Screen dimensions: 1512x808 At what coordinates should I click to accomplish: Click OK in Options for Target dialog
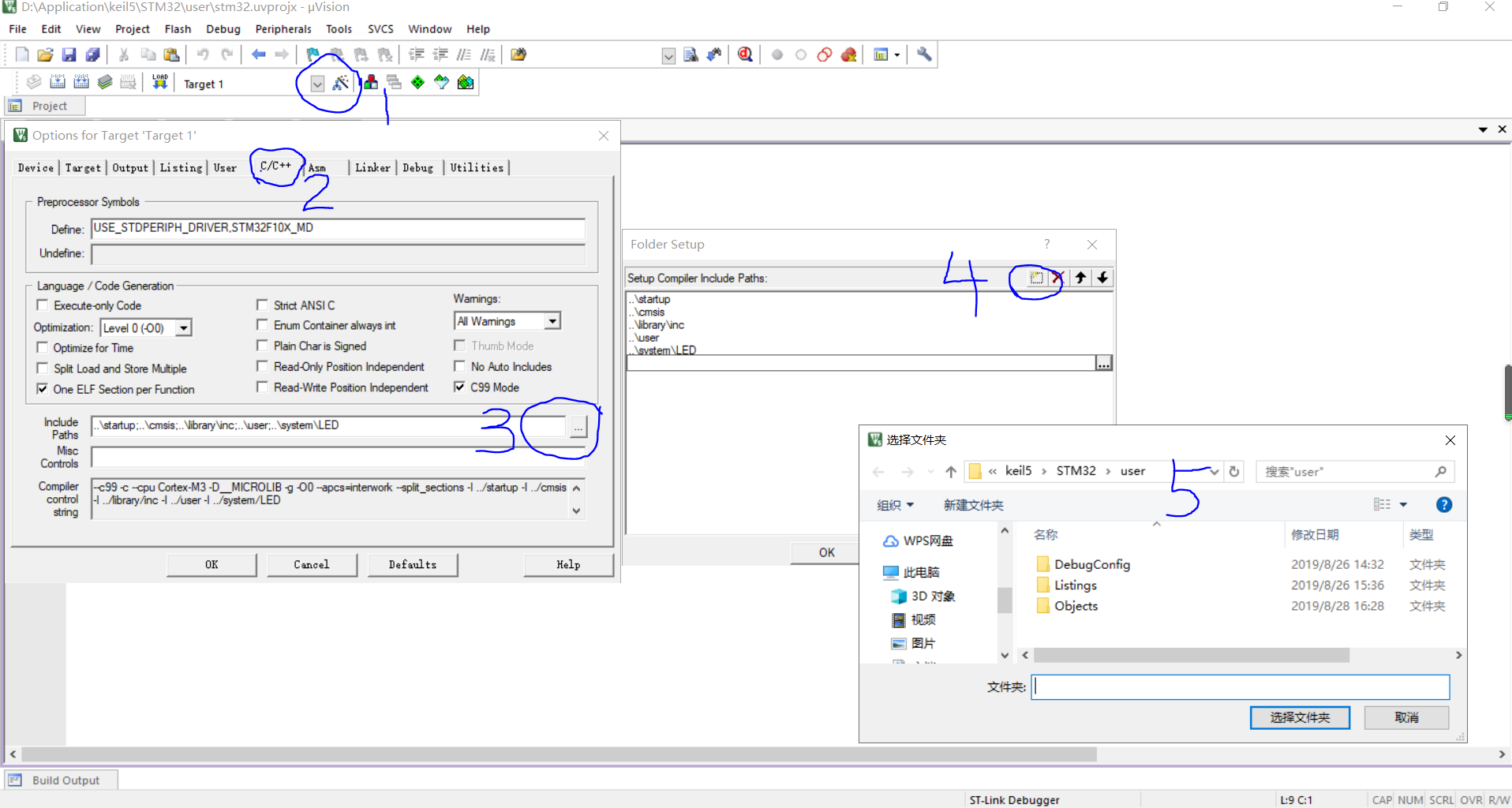pos(211,564)
